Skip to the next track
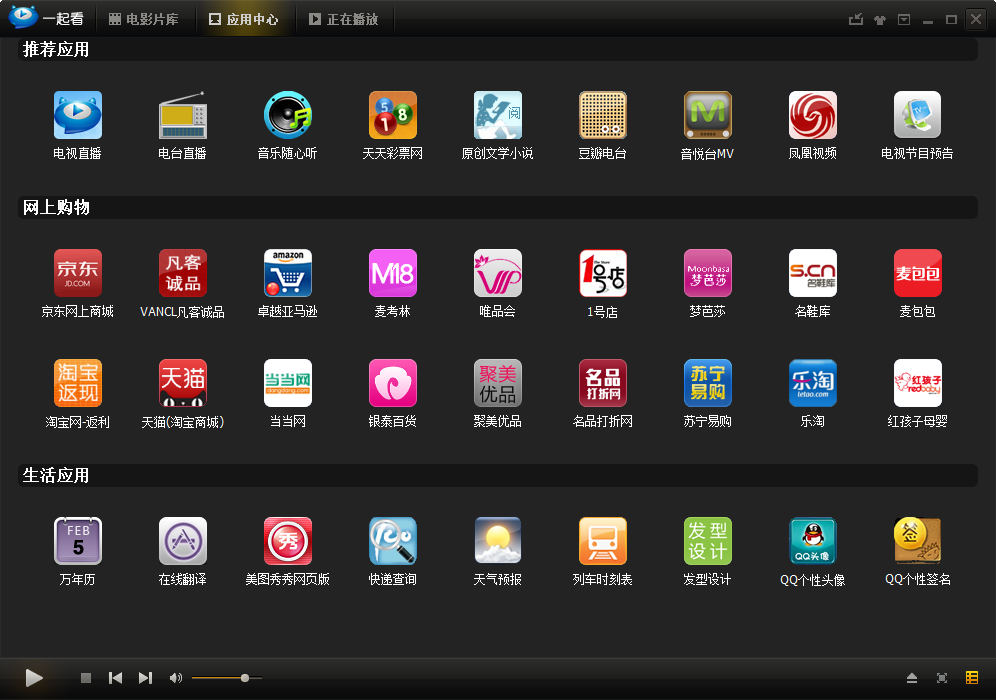Screen dimensions: 996x700 [145, 678]
